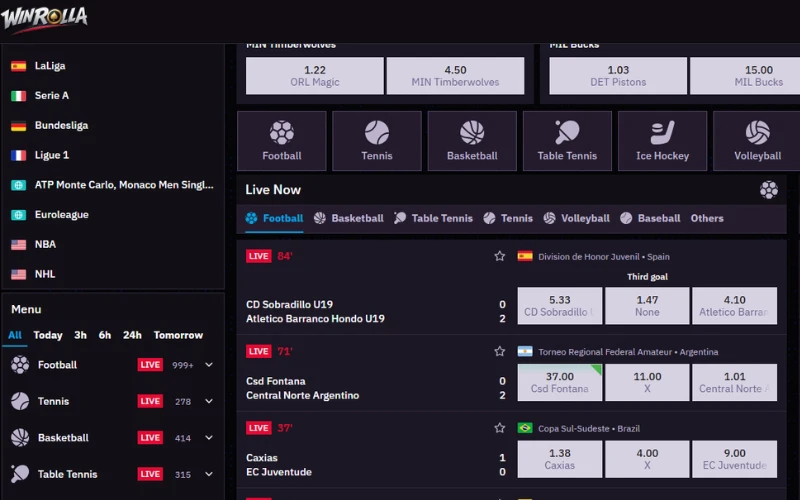Screen dimensions: 800x500
Task: Bet on MIL Bucks at 15.00
Action: tap(746, 76)
